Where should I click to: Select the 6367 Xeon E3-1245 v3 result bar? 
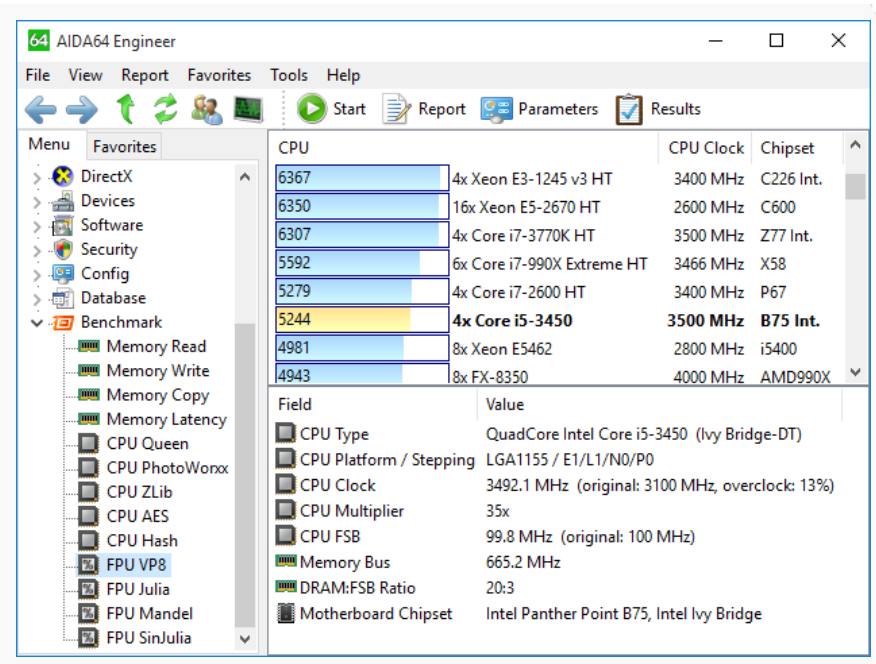(362, 178)
